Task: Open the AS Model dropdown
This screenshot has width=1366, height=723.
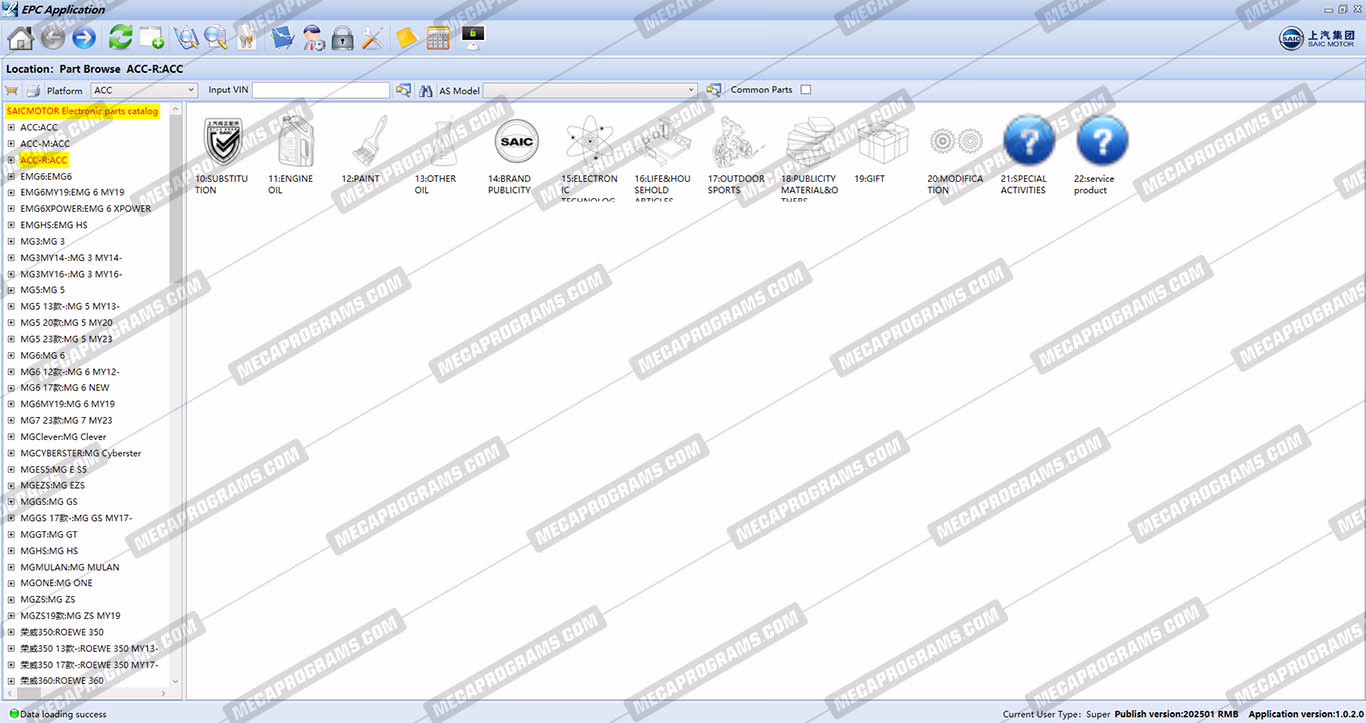Action: point(590,90)
